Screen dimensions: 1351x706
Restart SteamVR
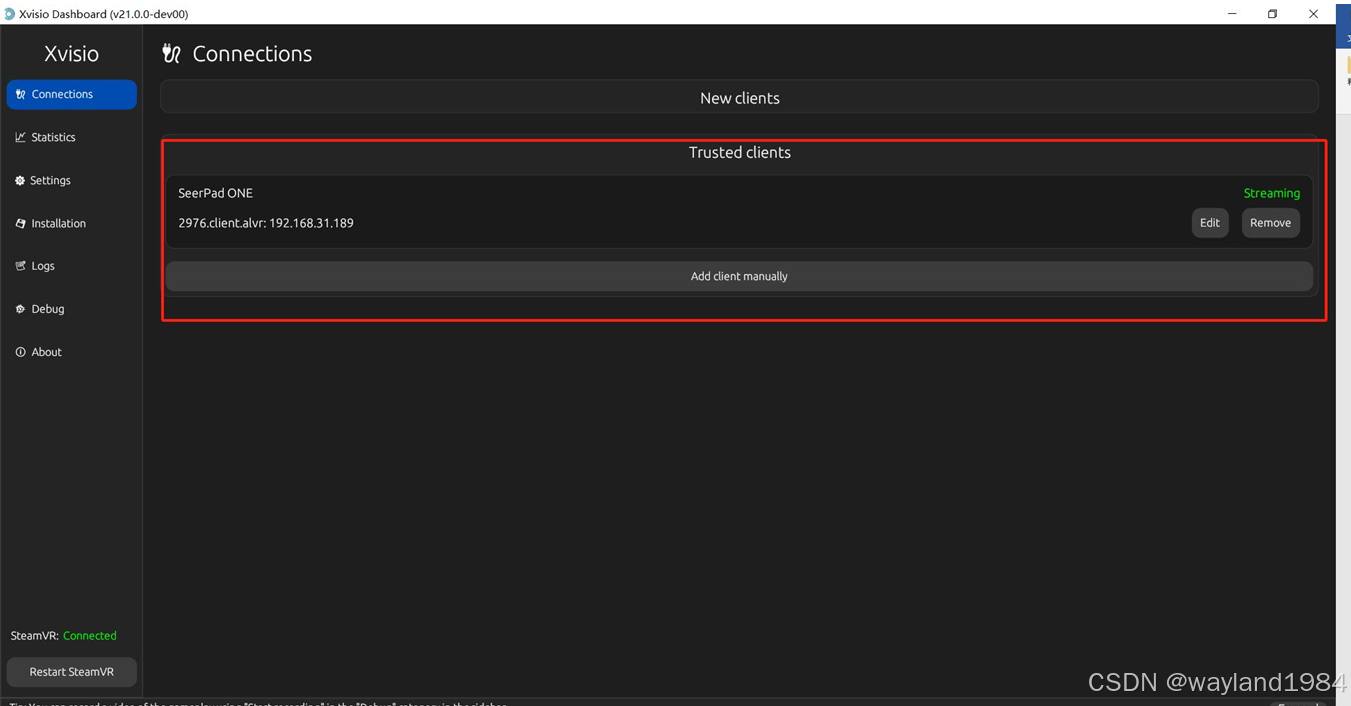(x=71, y=672)
